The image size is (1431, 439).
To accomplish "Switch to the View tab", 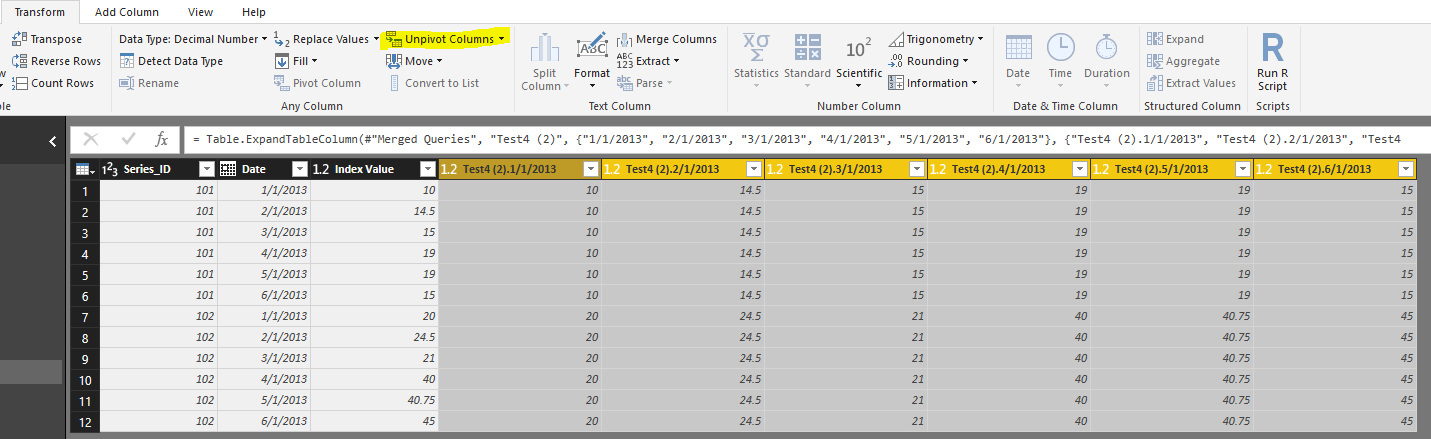I will pyautogui.click(x=201, y=12).
